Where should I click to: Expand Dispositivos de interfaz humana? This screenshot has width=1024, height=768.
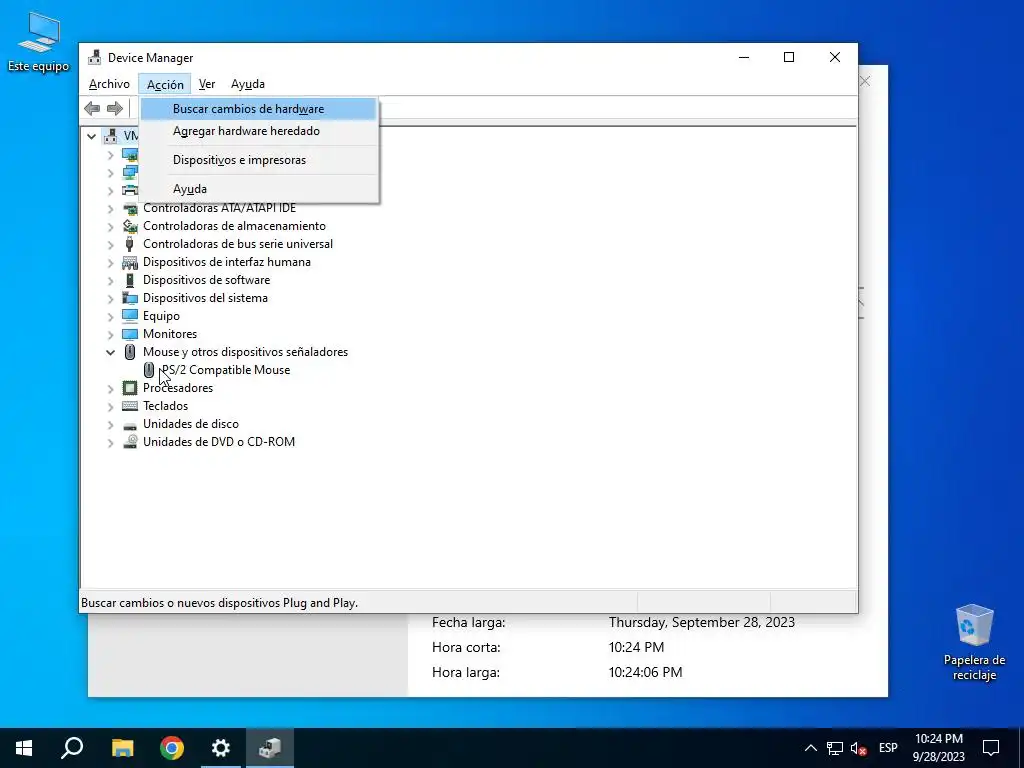point(110,263)
